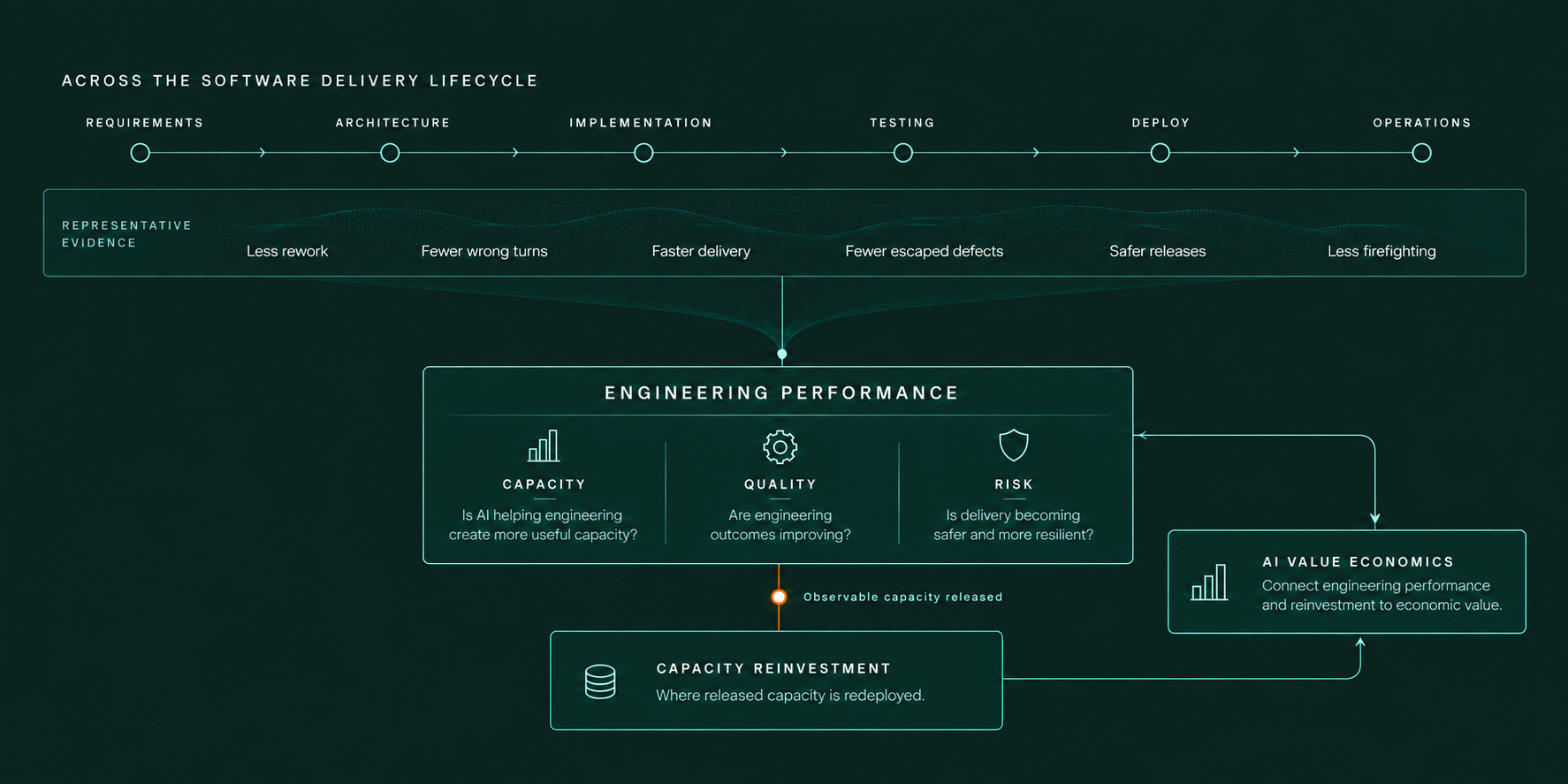Click the RISK heading
Image resolution: width=1568 pixels, height=784 pixels.
point(1014,484)
